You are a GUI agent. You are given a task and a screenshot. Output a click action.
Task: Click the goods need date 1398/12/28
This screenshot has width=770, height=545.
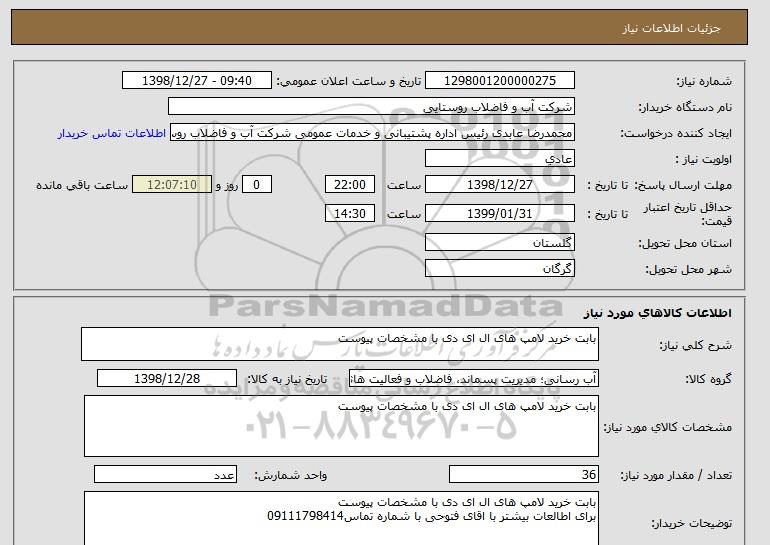pyautogui.click(x=167, y=379)
